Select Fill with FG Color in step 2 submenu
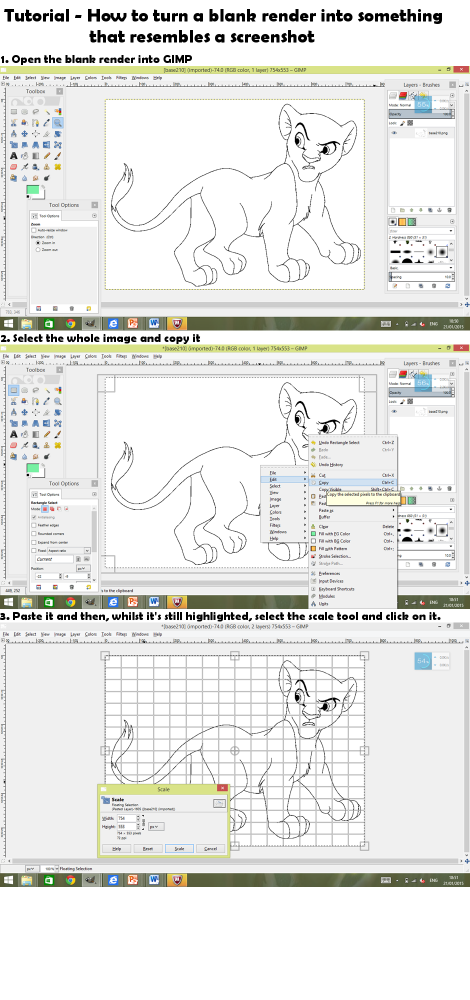This screenshot has height=1000, width=470. pos(353,534)
